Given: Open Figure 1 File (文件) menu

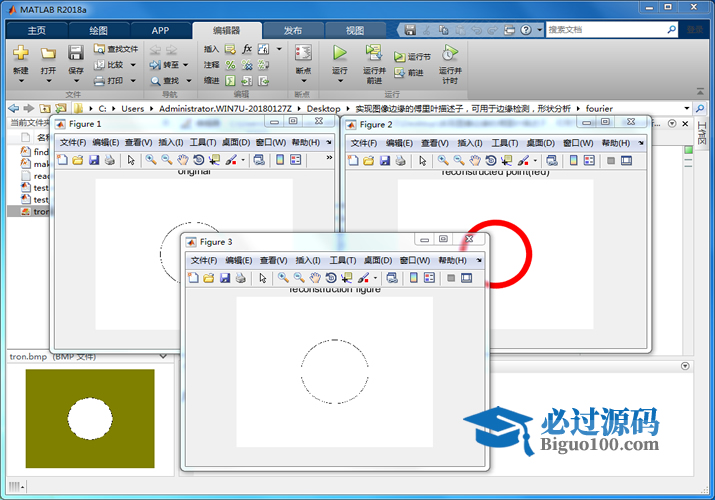Looking at the screenshot, I should pyautogui.click(x=73, y=143).
